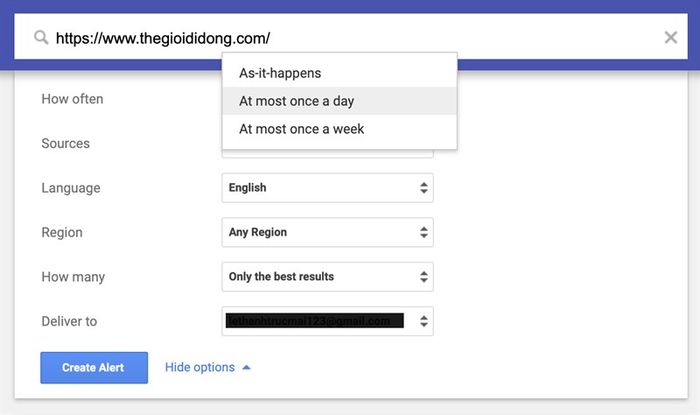
Task: Click the How often label
Action: 72,99
